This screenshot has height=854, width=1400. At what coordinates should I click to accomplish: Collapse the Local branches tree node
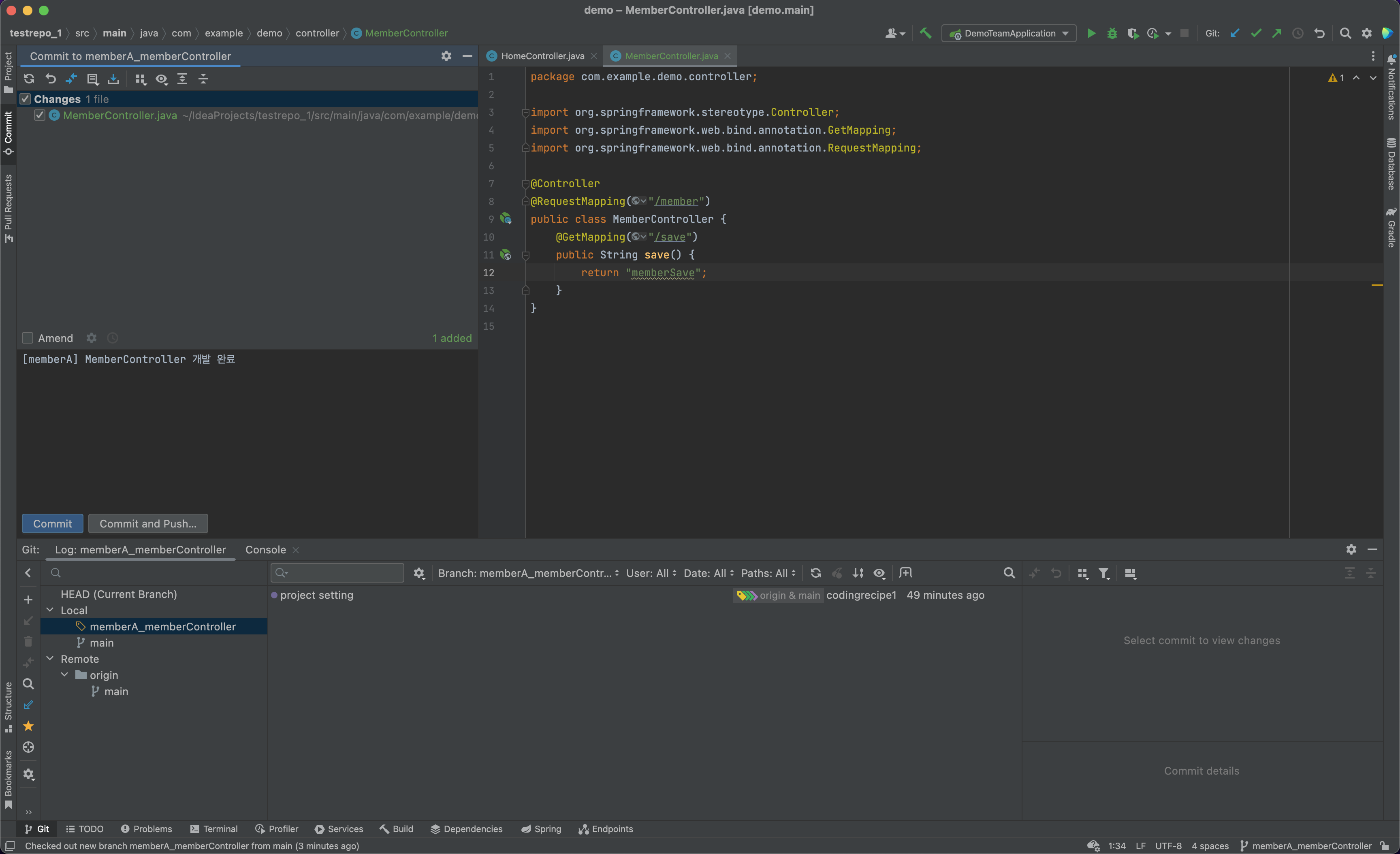[x=50, y=610]
